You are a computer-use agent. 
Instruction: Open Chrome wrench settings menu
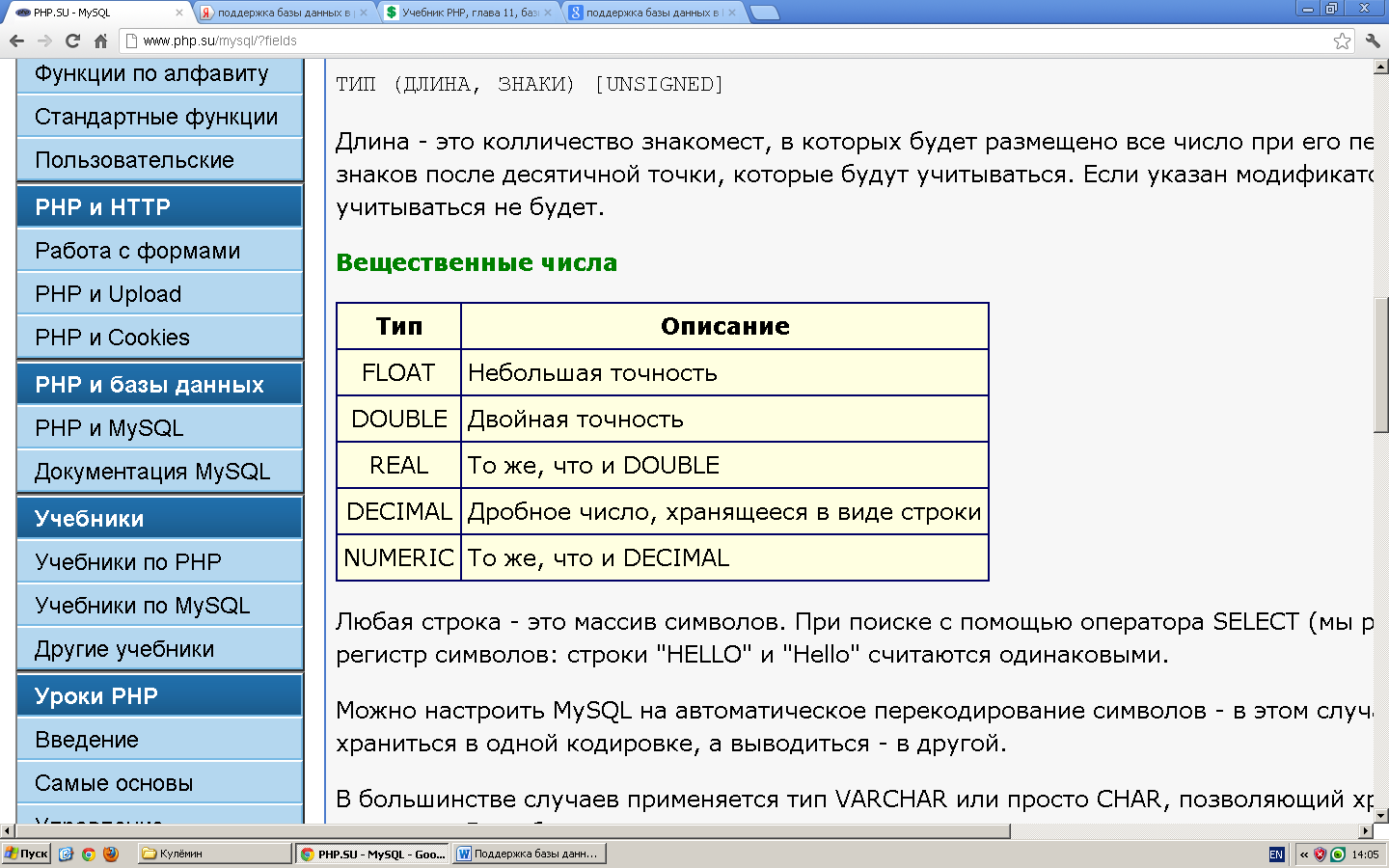[1373, 41]
